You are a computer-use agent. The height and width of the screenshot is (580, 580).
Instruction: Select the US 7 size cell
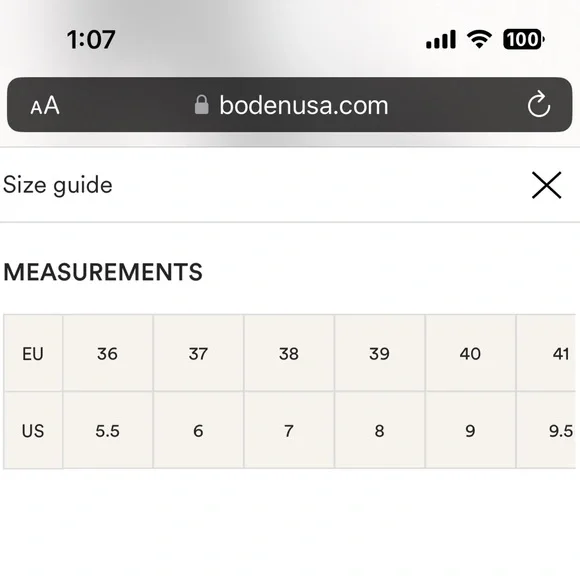coord(289,430)
